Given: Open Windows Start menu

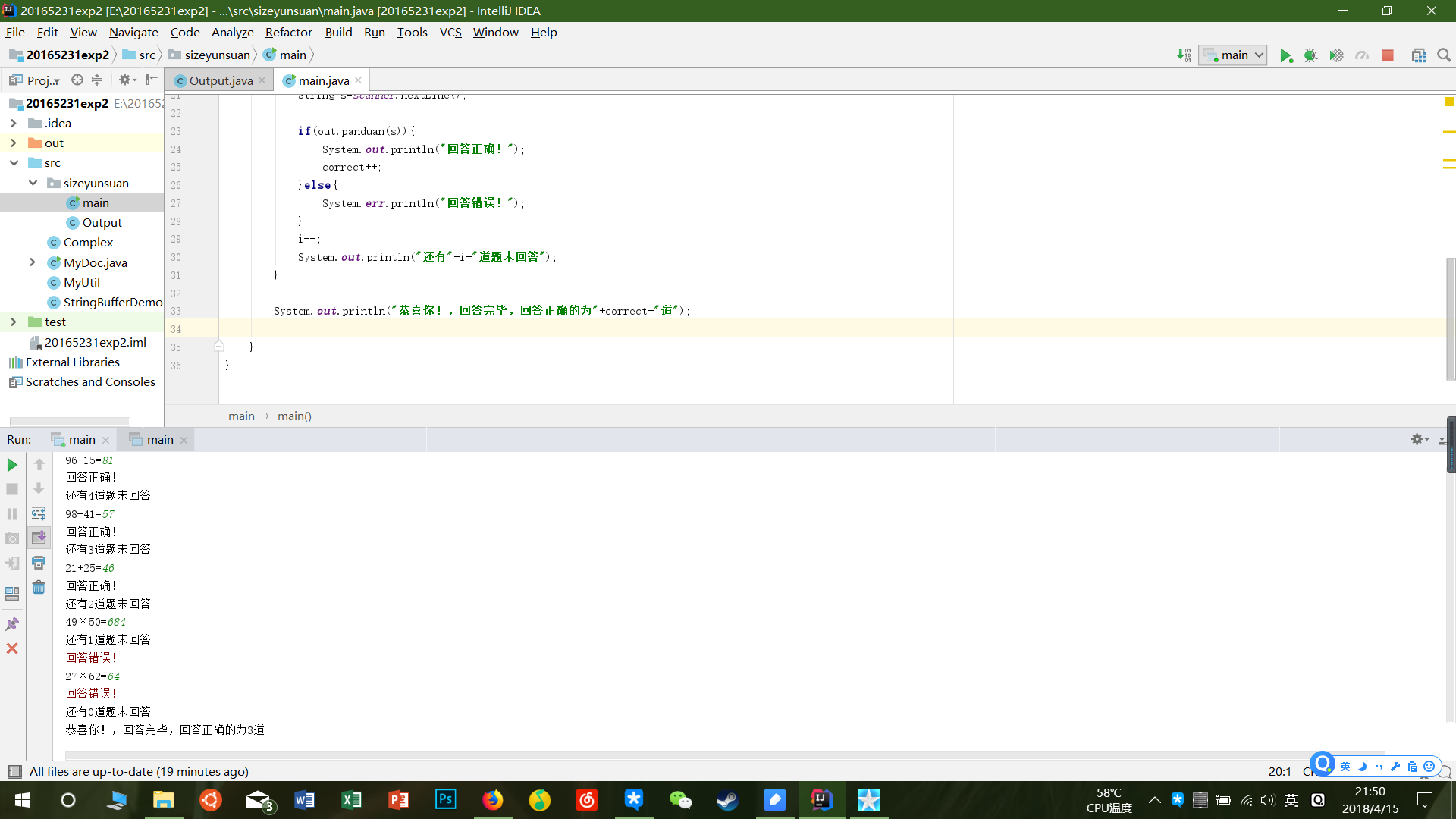Looking at the screenshot, I should [23, 800].
